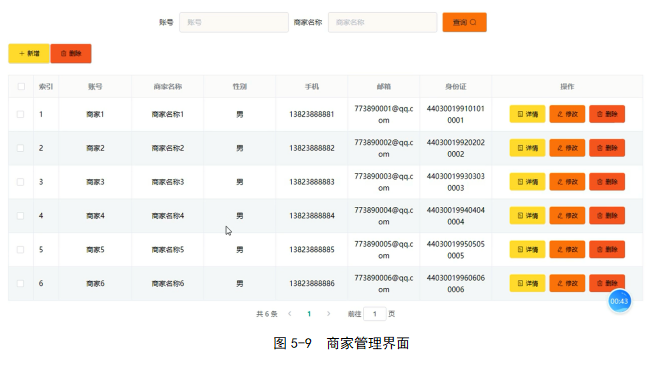Click 修改 edit button for 商家2
The width and height of the screenshot is (646, 367).
567,148
